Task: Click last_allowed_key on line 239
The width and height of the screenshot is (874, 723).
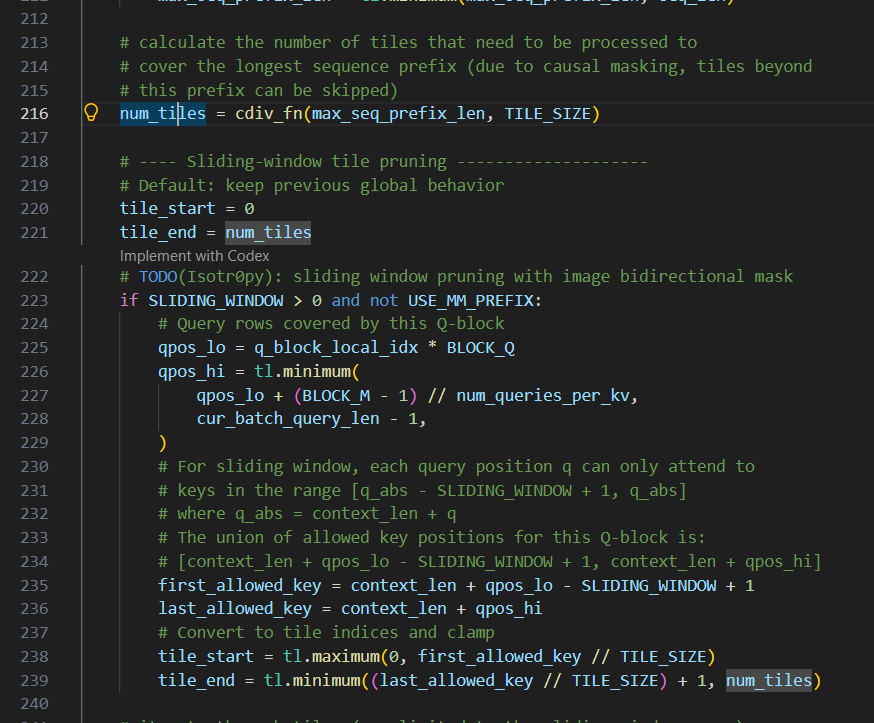Action: tap(457, 681)
